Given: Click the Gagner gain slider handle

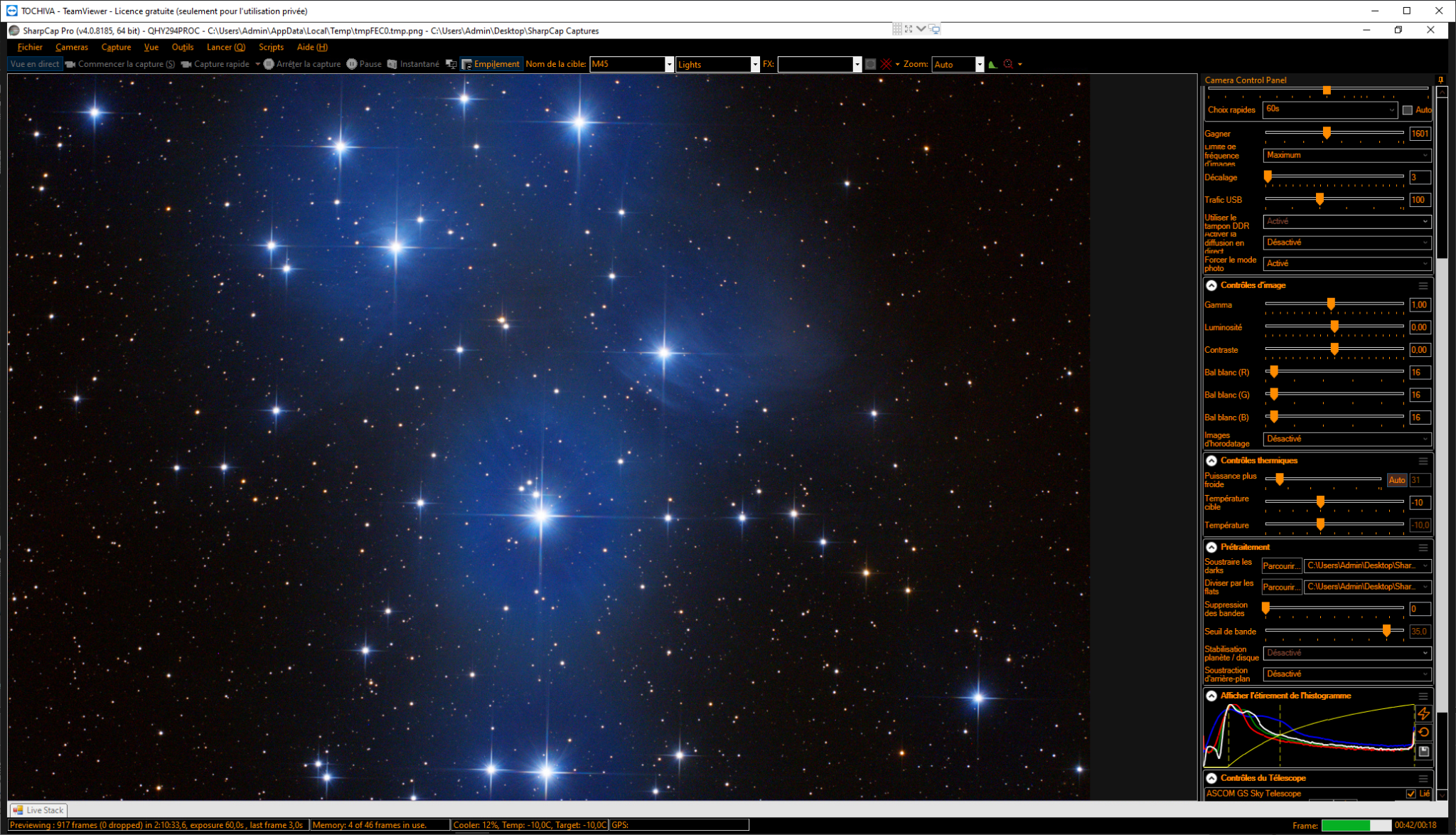Looking at the screenshot, I should coord(1327,133).
